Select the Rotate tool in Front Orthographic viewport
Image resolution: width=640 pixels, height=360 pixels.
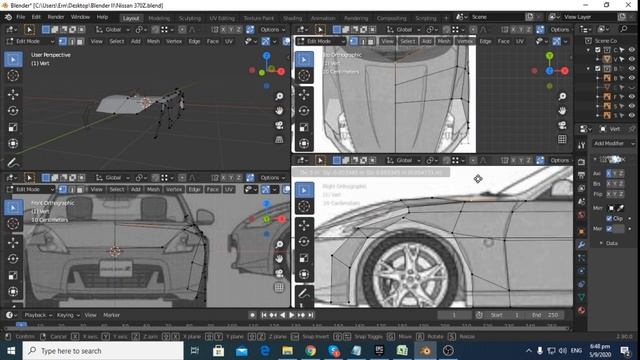(x=13, y=259)
